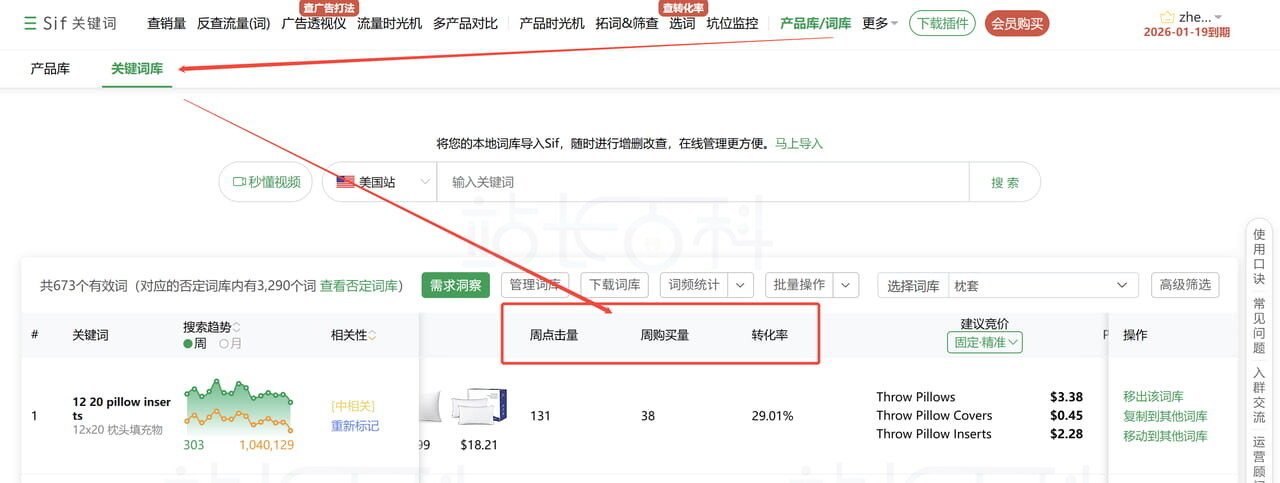Screen dimensions: 1280x483
Task: Open 常见问题 in side panel
Action: (1259, 325)
